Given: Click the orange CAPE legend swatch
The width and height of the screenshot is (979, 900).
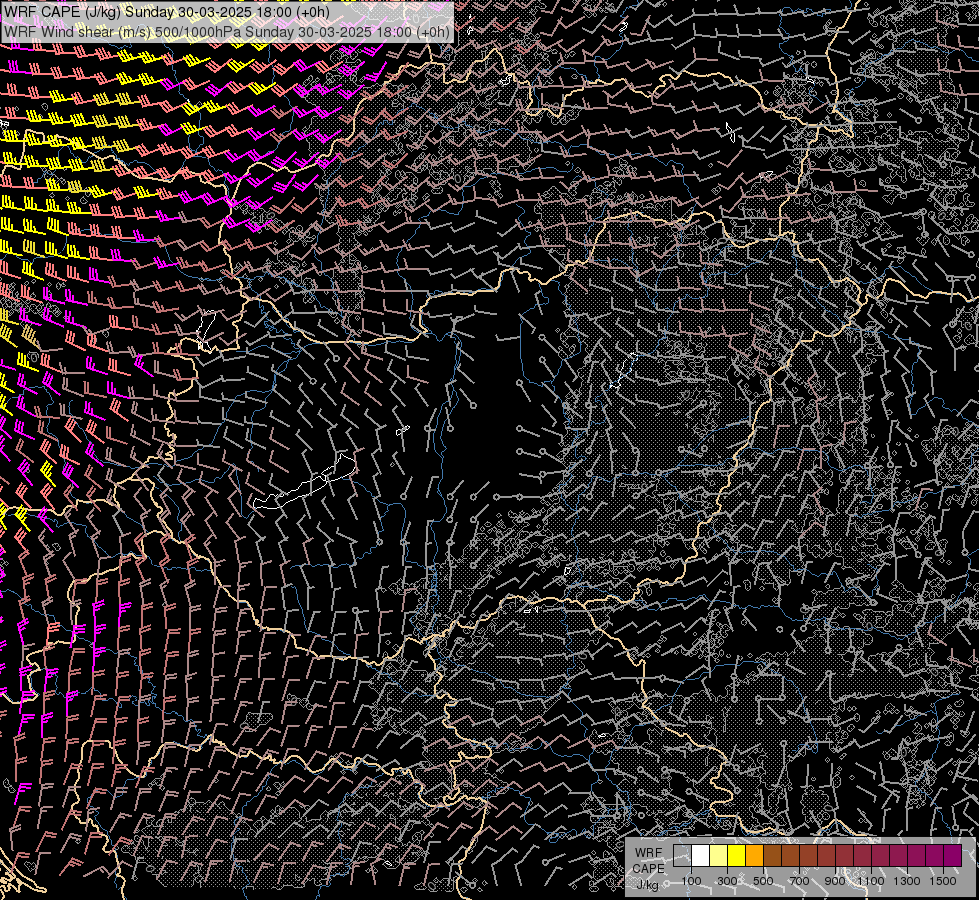Looking at the screenshot, I should (754, 856).
